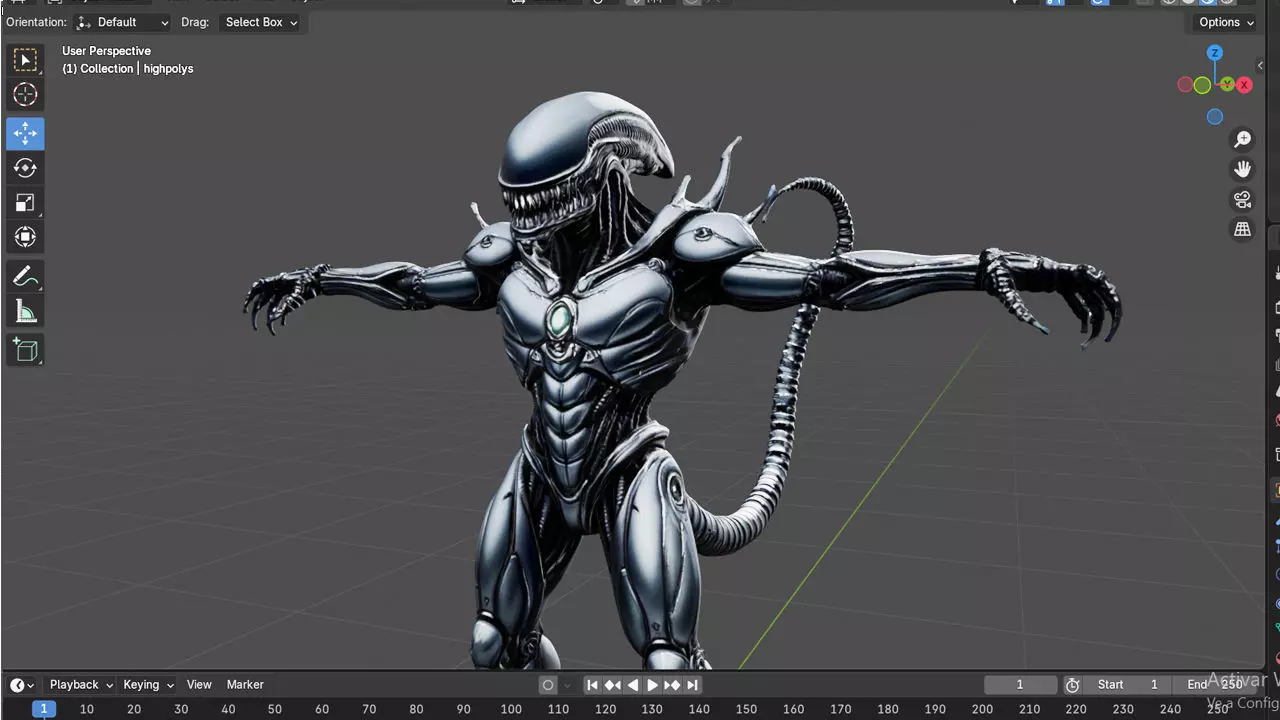The width and height of the screenshot is (1280, 720).
Task: Open the auto keyframe settings dropdown
Action: pos(567,685)
